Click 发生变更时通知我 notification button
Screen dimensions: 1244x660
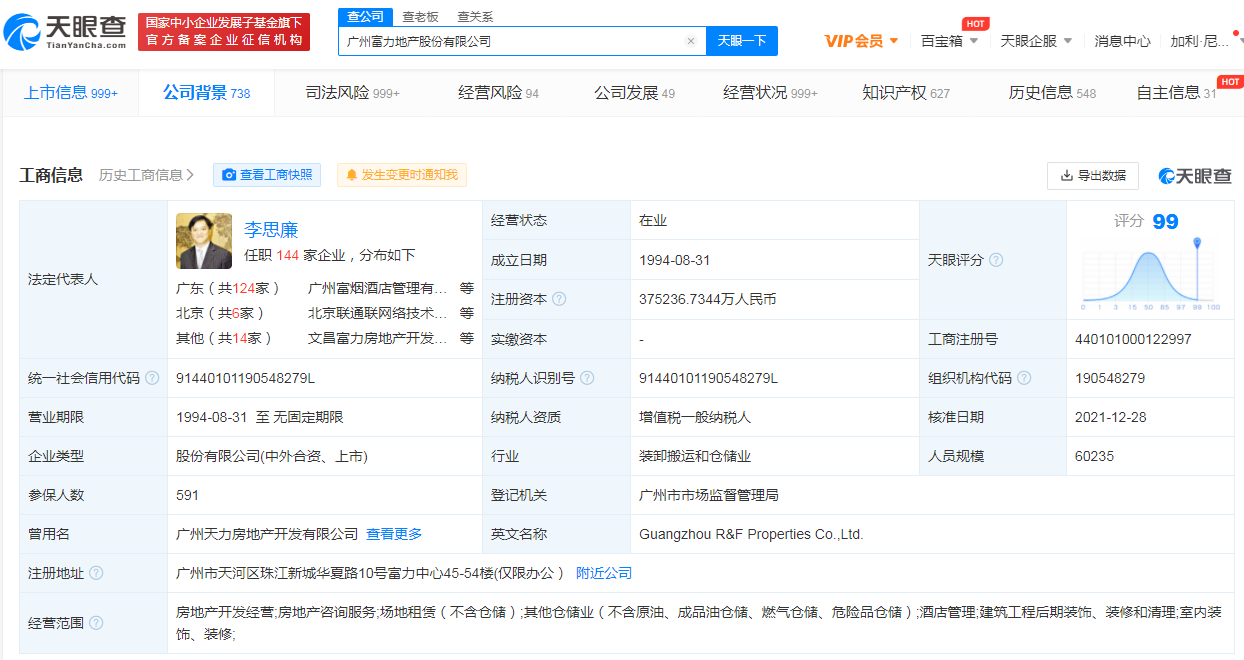click(402, 175)
